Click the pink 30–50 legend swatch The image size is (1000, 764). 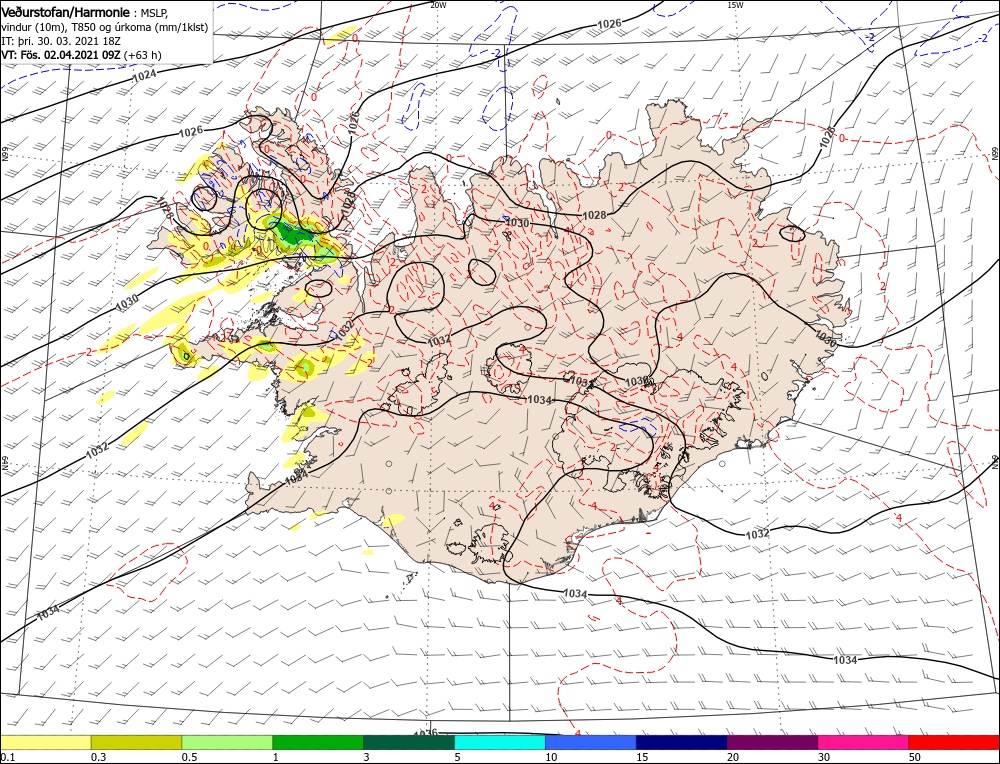(x=863, y=742)
